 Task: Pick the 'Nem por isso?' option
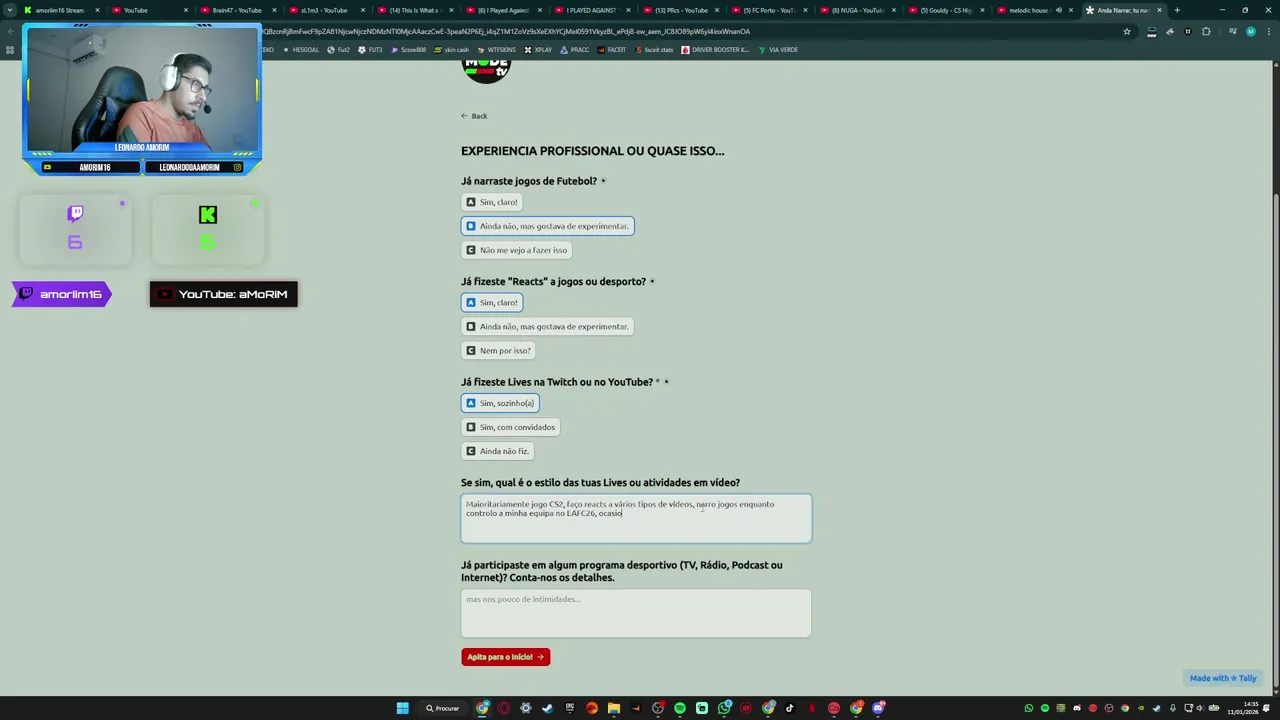[498, 350]
